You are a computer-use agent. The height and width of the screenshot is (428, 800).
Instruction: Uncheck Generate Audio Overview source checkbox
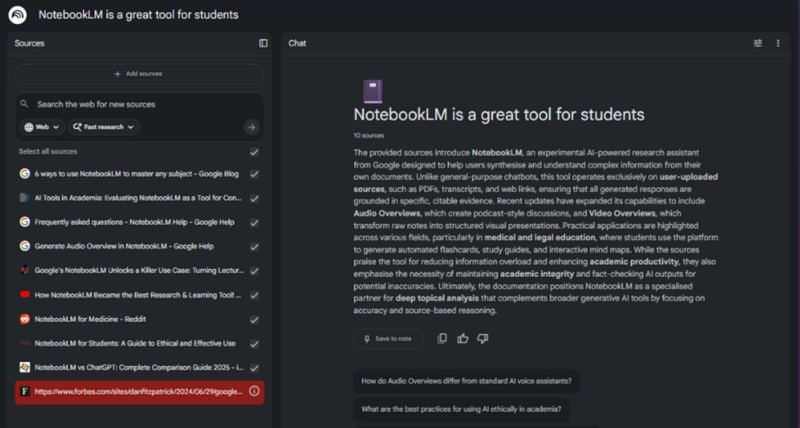(254, 246)
